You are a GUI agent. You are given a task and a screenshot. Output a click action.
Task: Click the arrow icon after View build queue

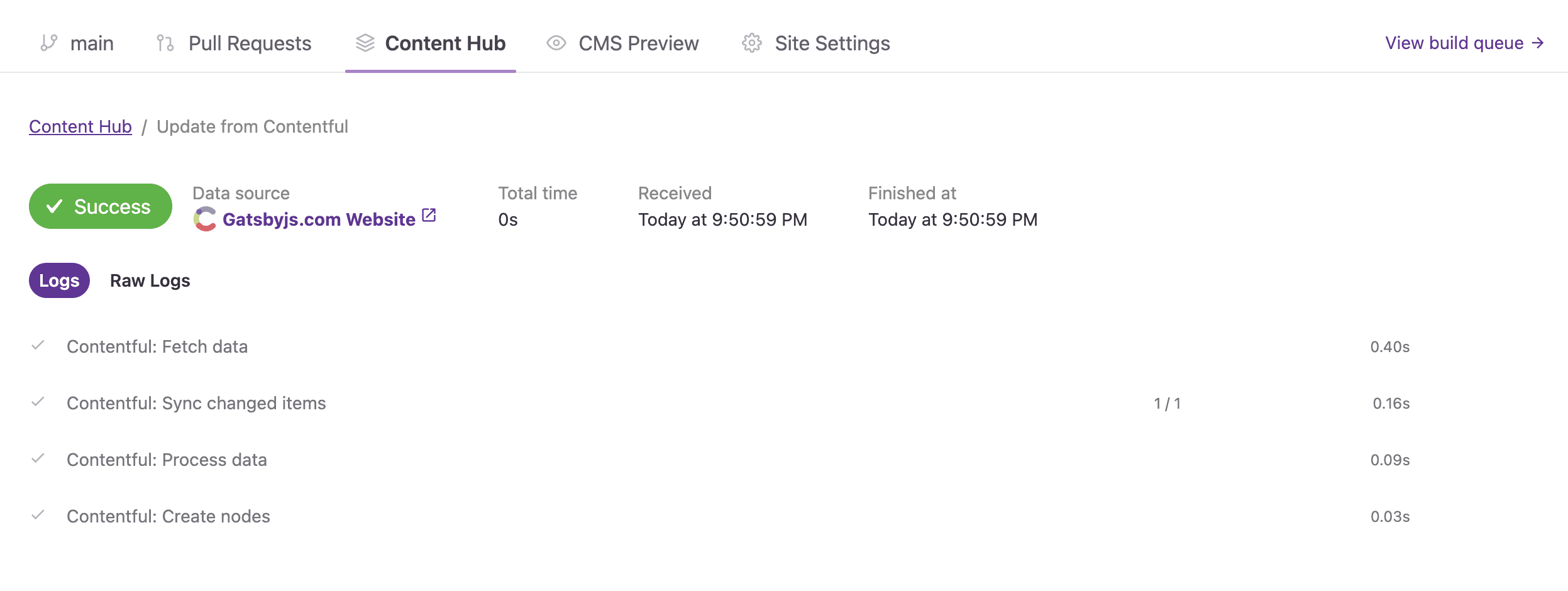point(1538,43)
